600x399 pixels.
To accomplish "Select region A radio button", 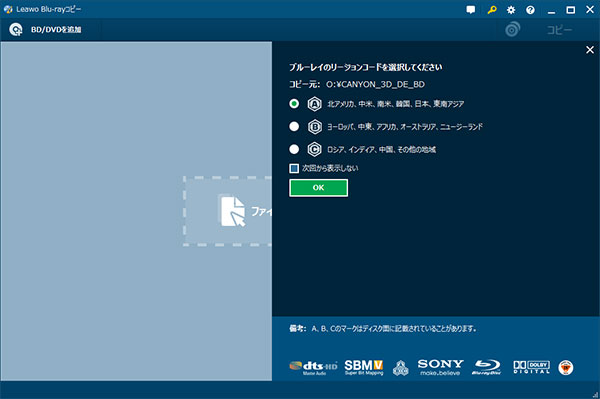I will [x=294, y=103].
